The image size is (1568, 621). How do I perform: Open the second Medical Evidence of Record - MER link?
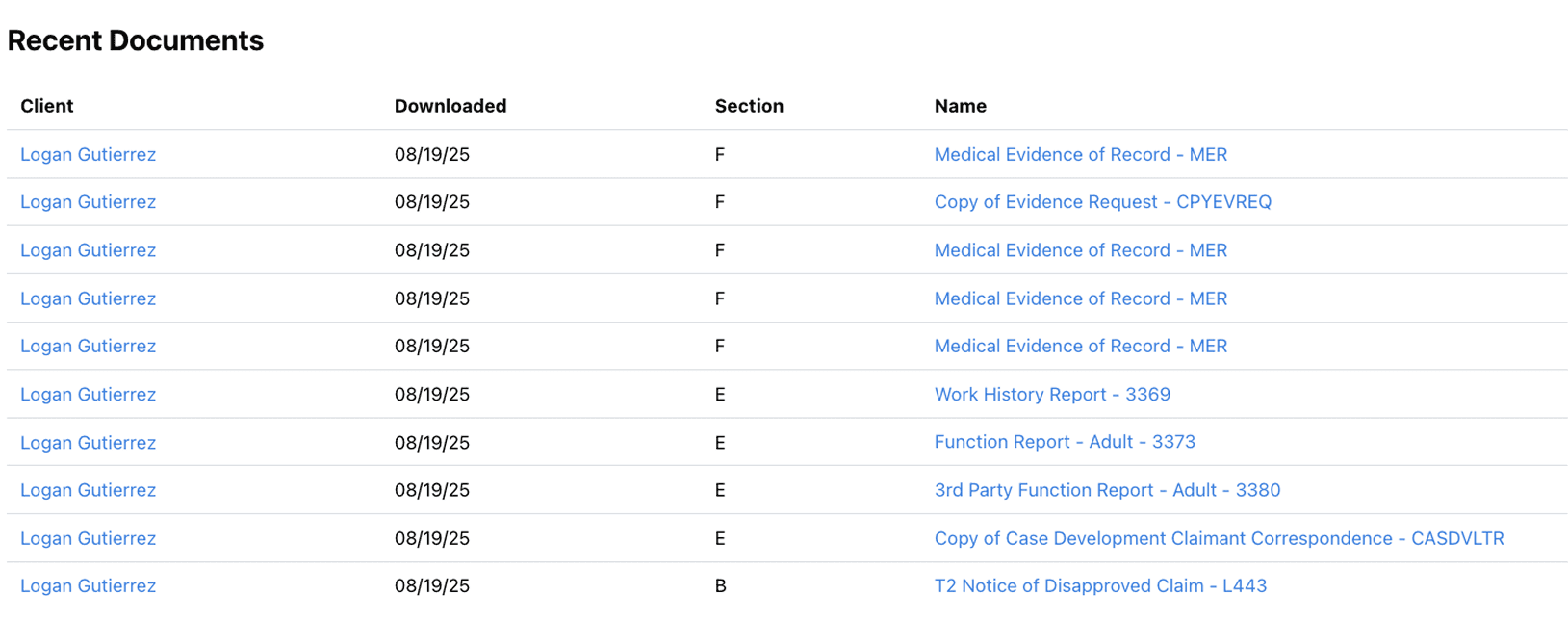coord(1080,250)
